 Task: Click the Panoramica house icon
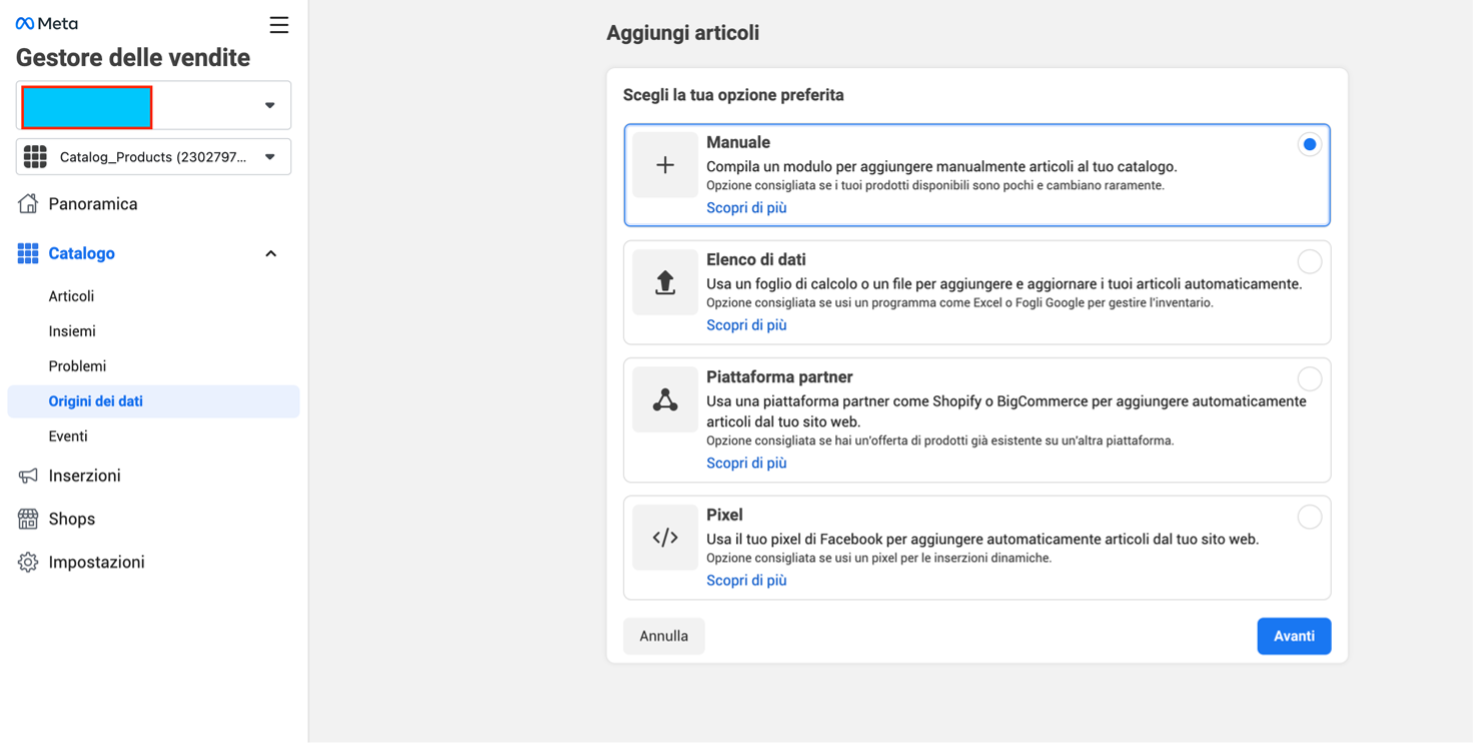[x=28, y=204]
